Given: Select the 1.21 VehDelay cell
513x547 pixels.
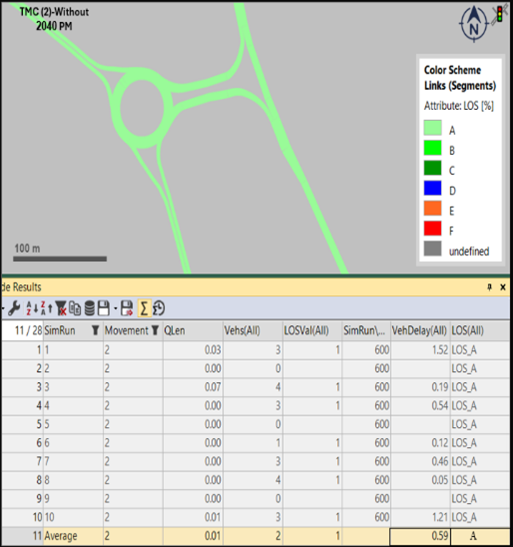Looking at the screenshot, I should point(420,517).
